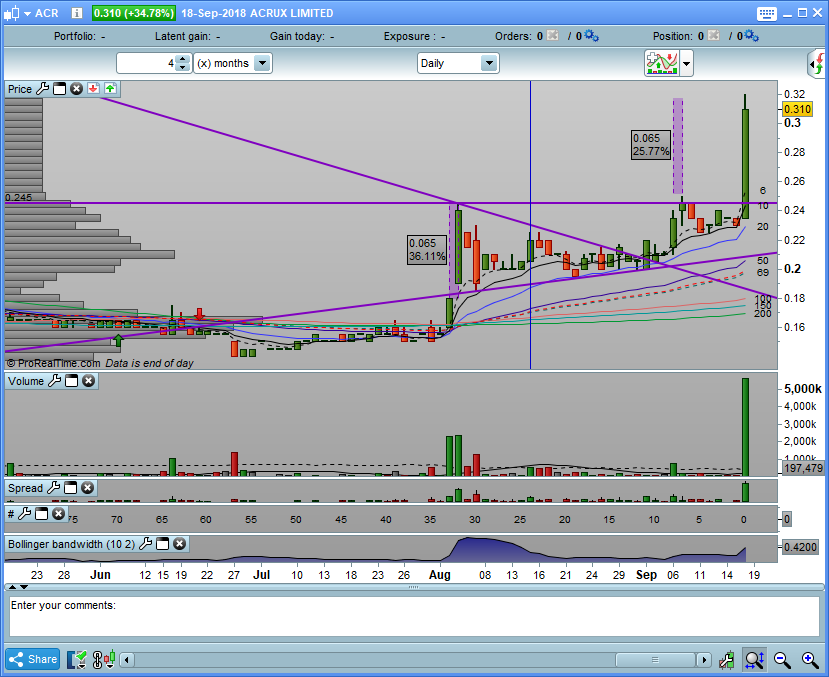Open Bollinger bandwidth settings wrench

[x=145, y=544]
